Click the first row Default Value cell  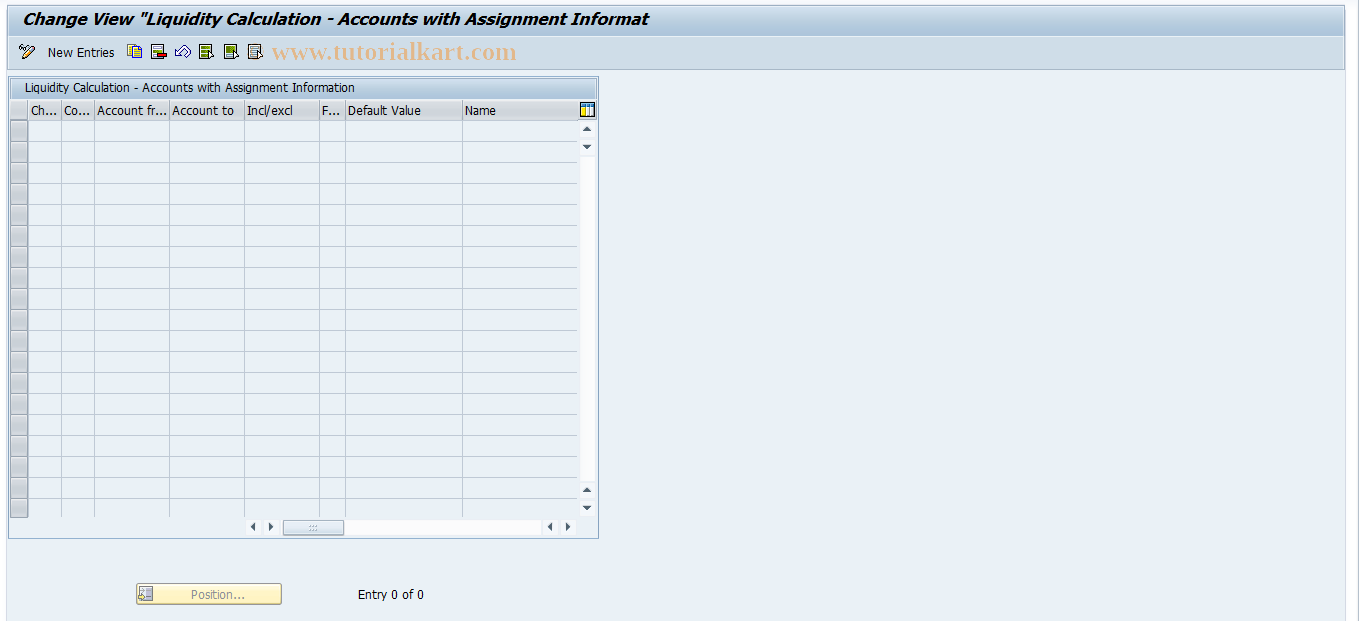[x=404, y=131]
